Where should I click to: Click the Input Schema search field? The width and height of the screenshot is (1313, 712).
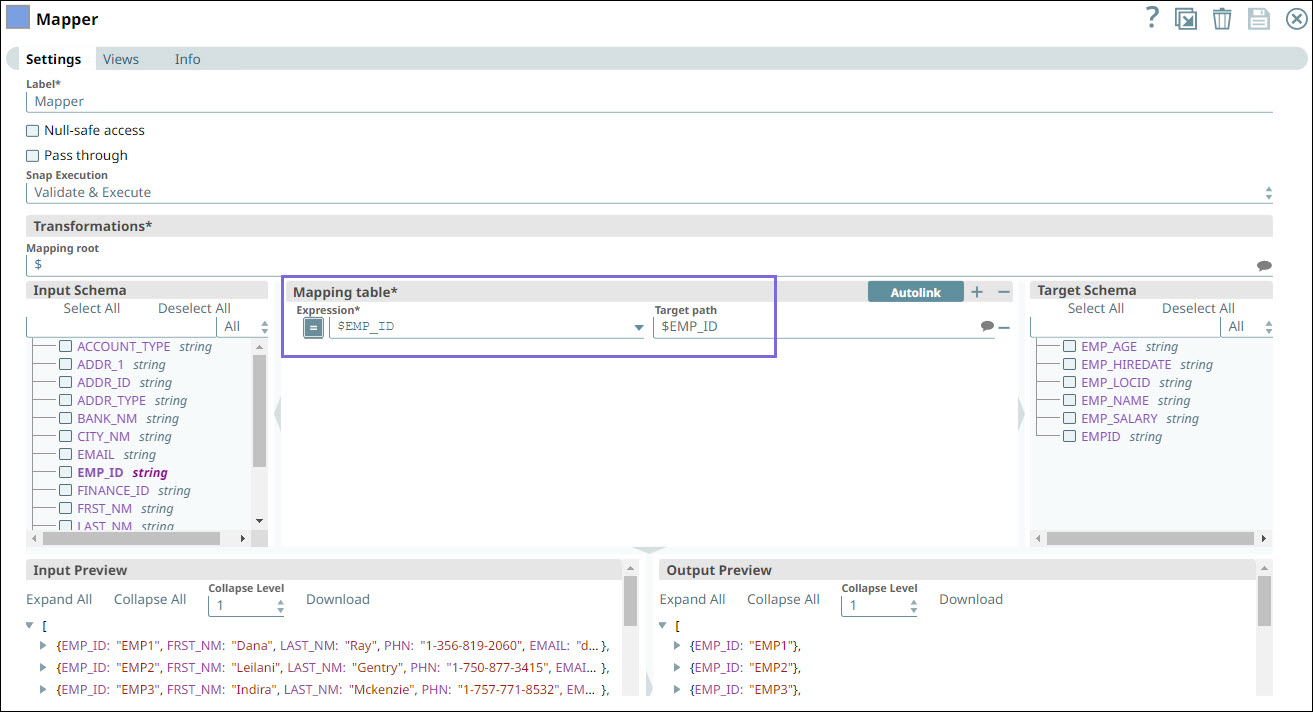(120, 327)
